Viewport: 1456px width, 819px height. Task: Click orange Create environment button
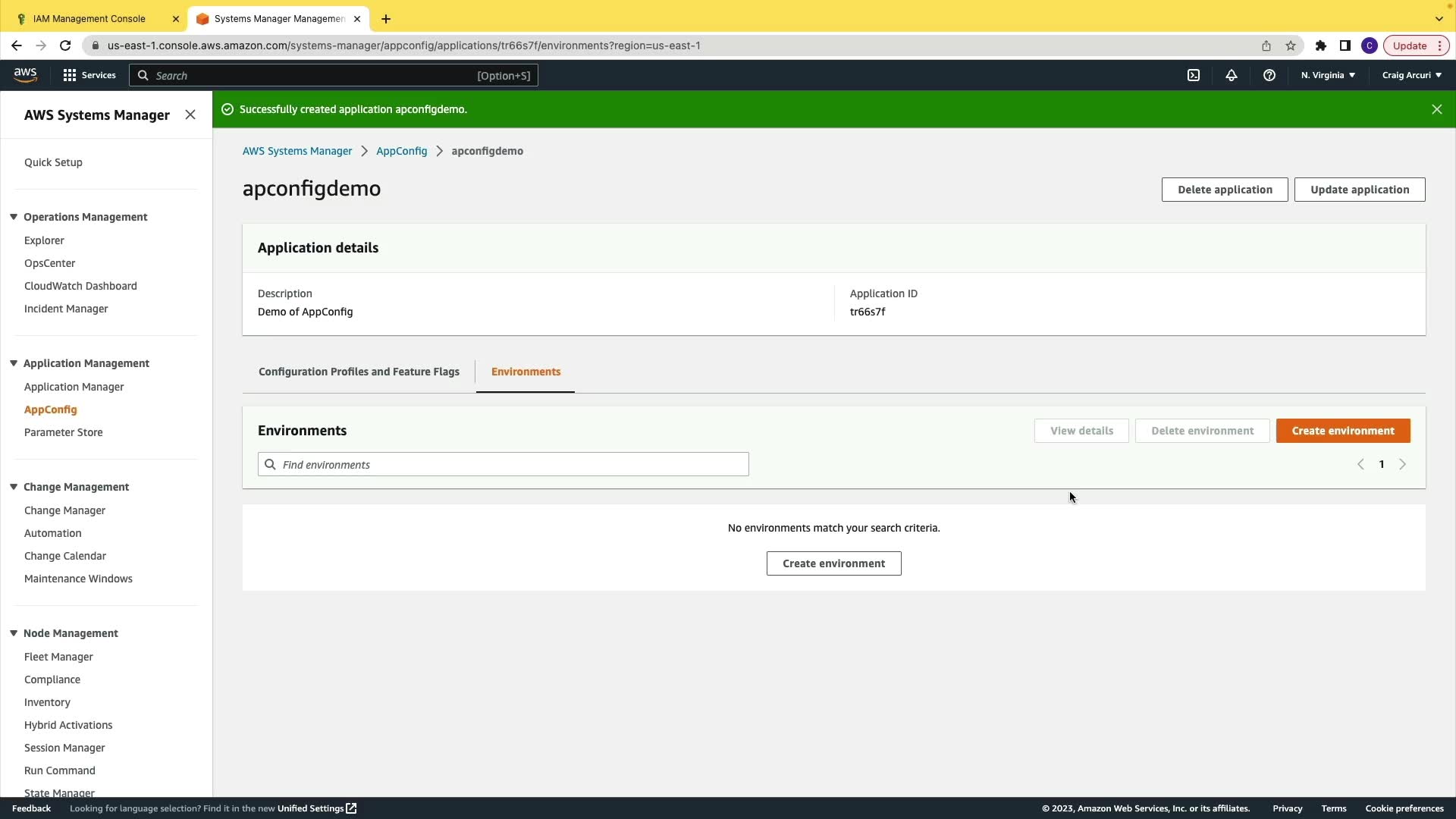1342,431
